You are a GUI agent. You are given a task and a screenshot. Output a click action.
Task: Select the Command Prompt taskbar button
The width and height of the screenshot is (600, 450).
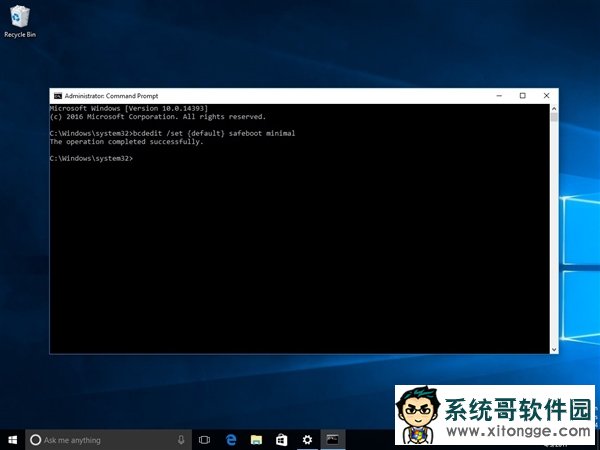(x=333, y=439)
